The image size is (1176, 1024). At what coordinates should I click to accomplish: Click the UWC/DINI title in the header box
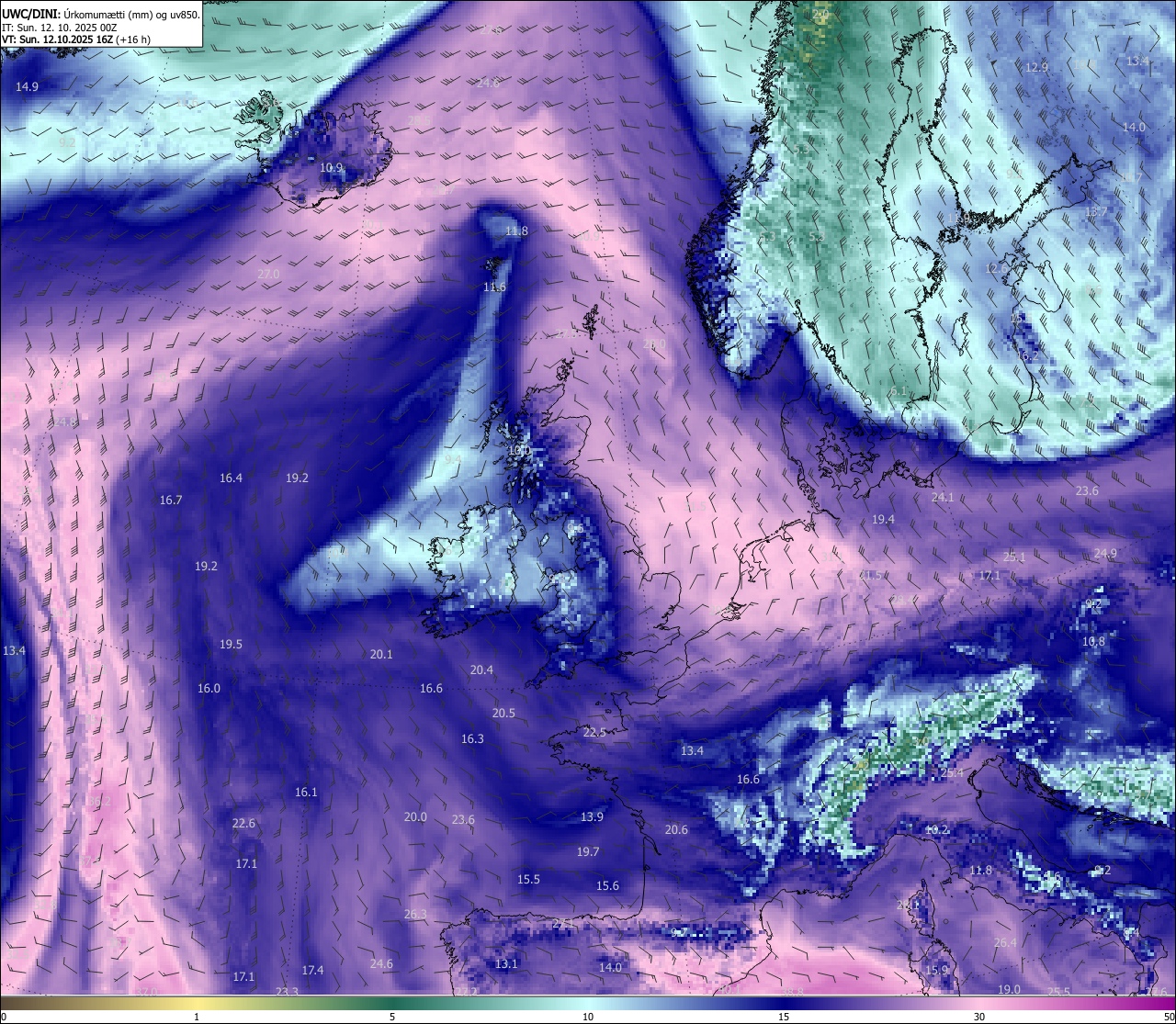(x=31, y=14)
